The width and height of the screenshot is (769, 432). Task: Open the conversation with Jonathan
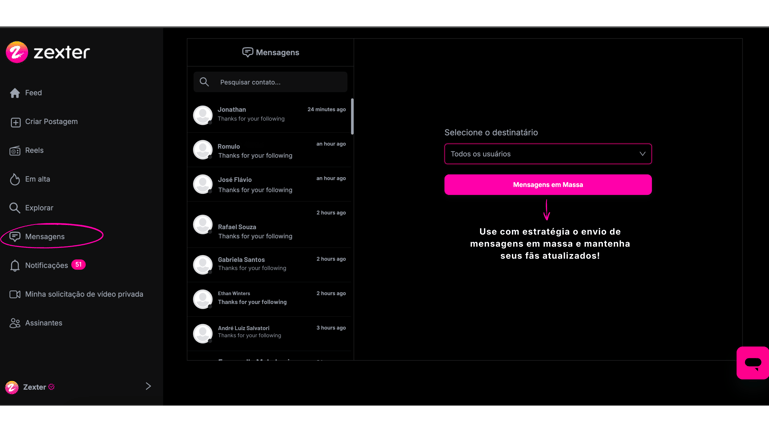(x=270, y=115)
